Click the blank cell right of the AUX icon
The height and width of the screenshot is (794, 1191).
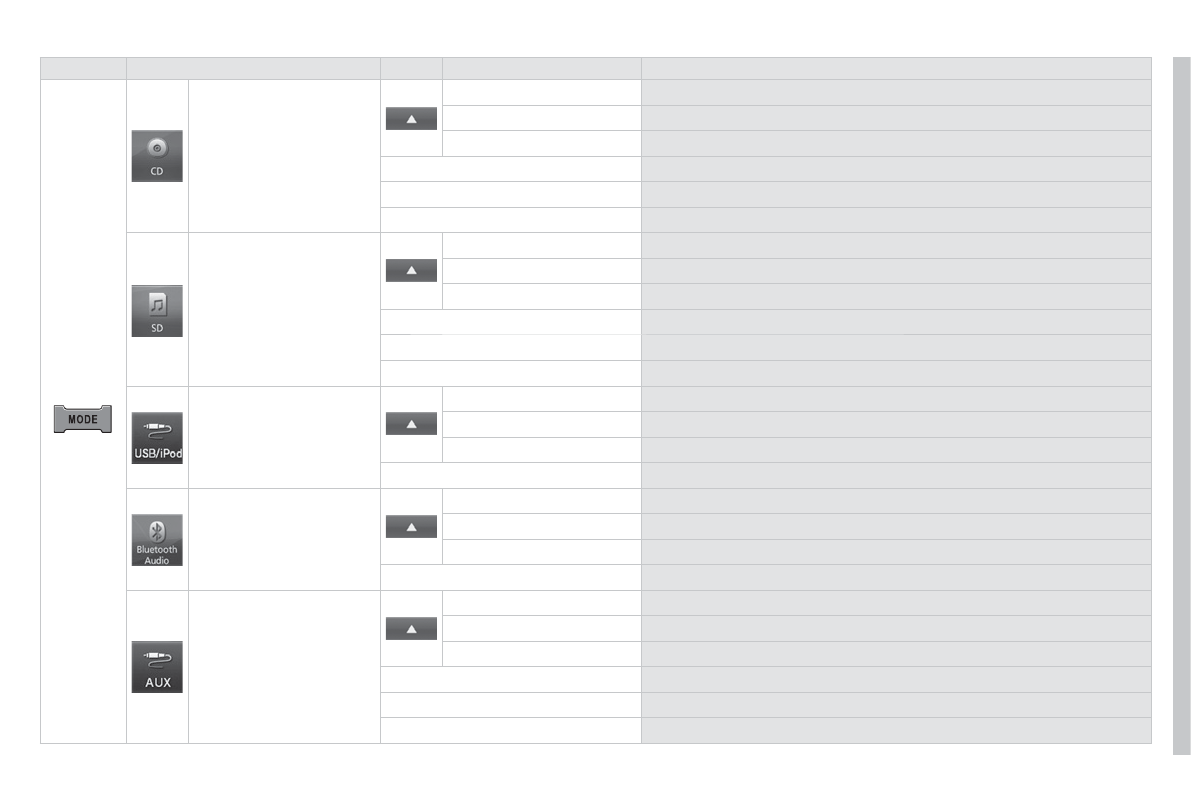coord(284,667)
